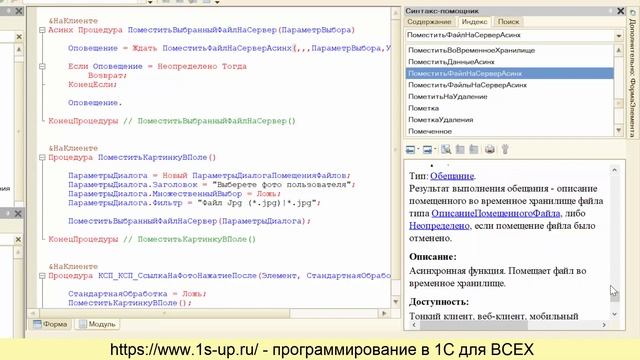This screenshot has height=360, width=640.
Task: Click the next topic icon left of the print icon
Action: [474, 149]
